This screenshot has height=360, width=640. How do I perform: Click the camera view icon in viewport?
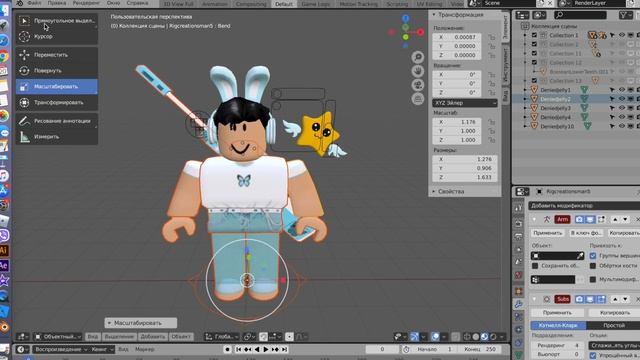pyautogui.click(x=418, y=85)
